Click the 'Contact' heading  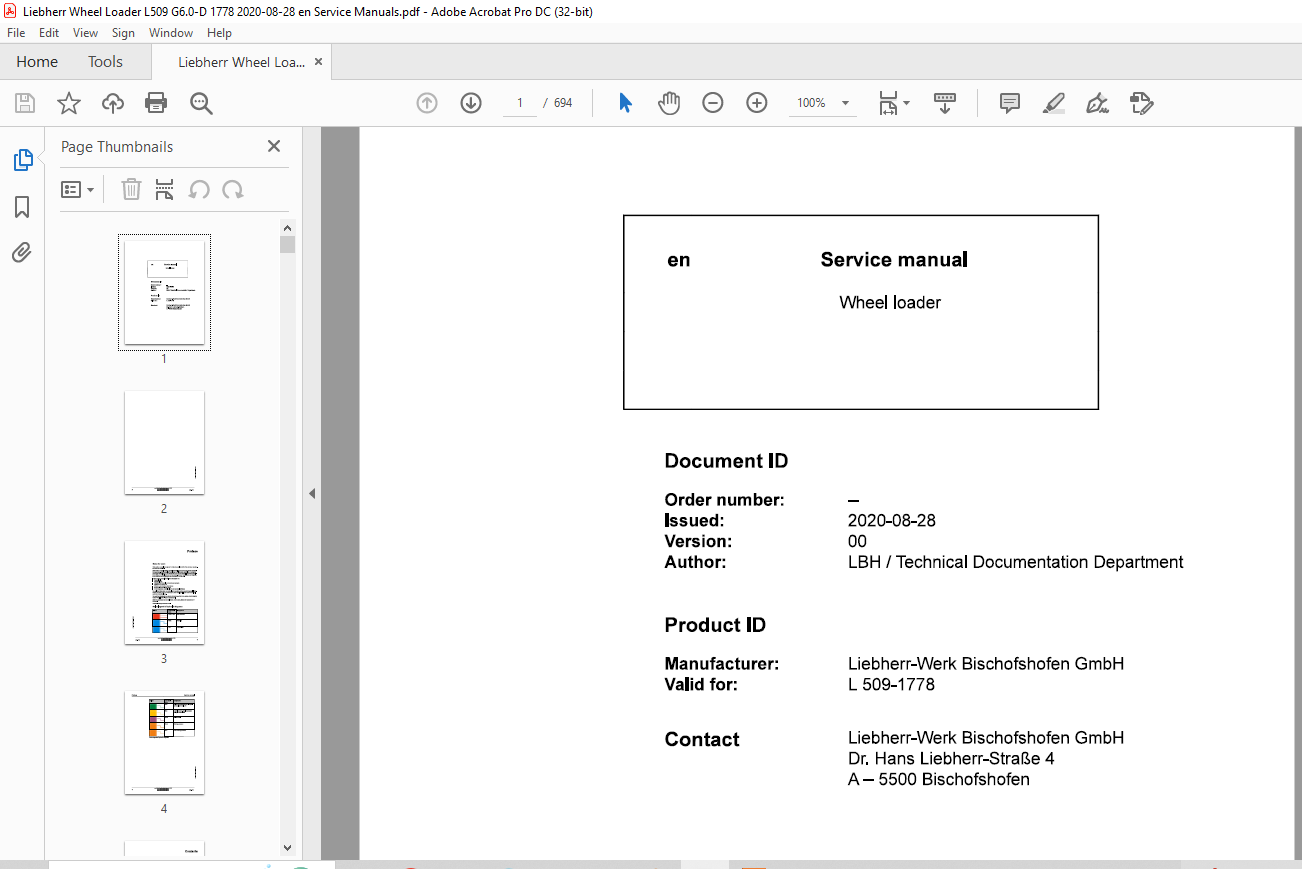coord(702,739)
